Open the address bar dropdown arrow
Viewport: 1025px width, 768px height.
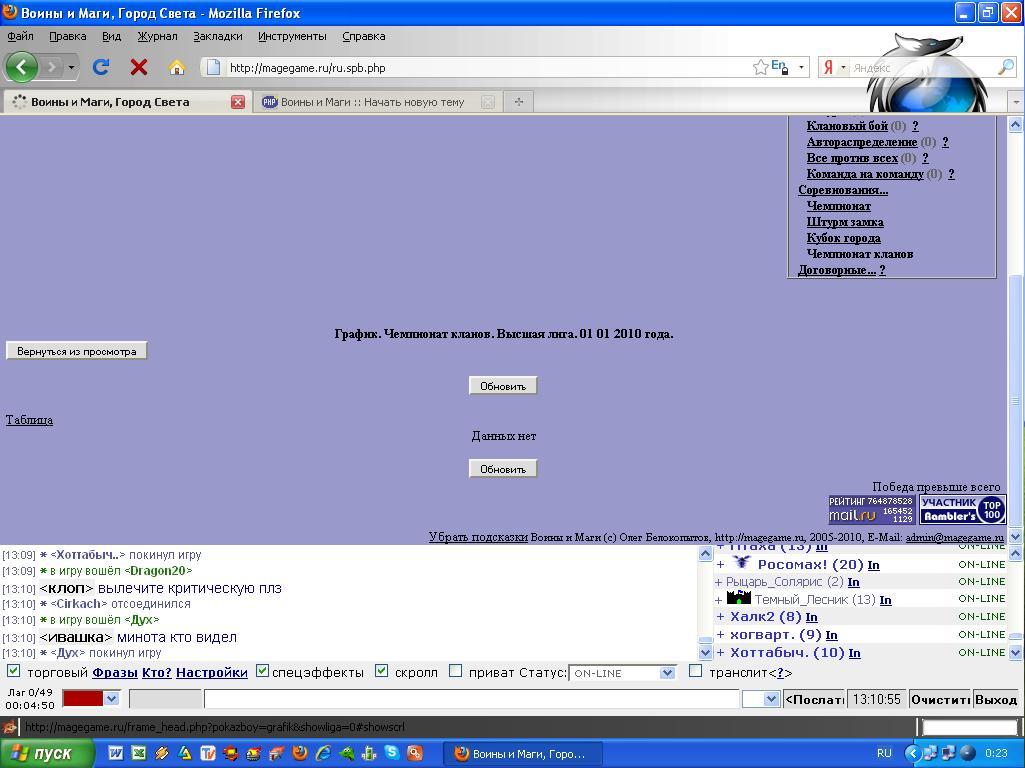[801, 67]
